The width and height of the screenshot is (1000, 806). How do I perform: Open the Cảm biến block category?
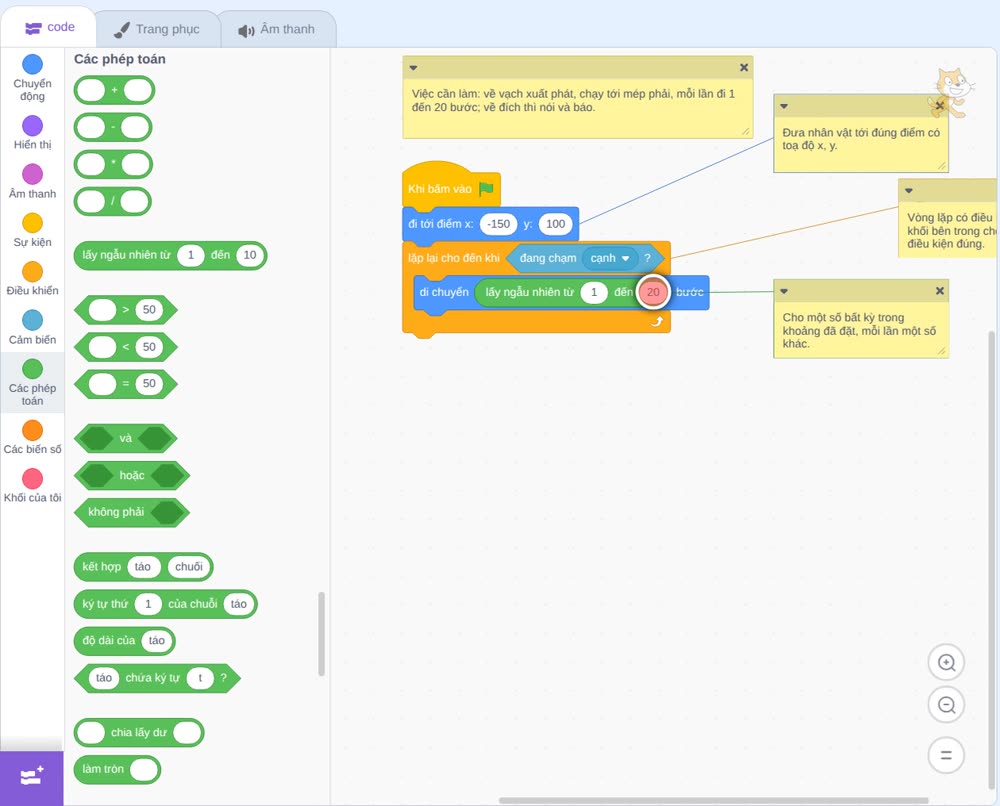33,328
